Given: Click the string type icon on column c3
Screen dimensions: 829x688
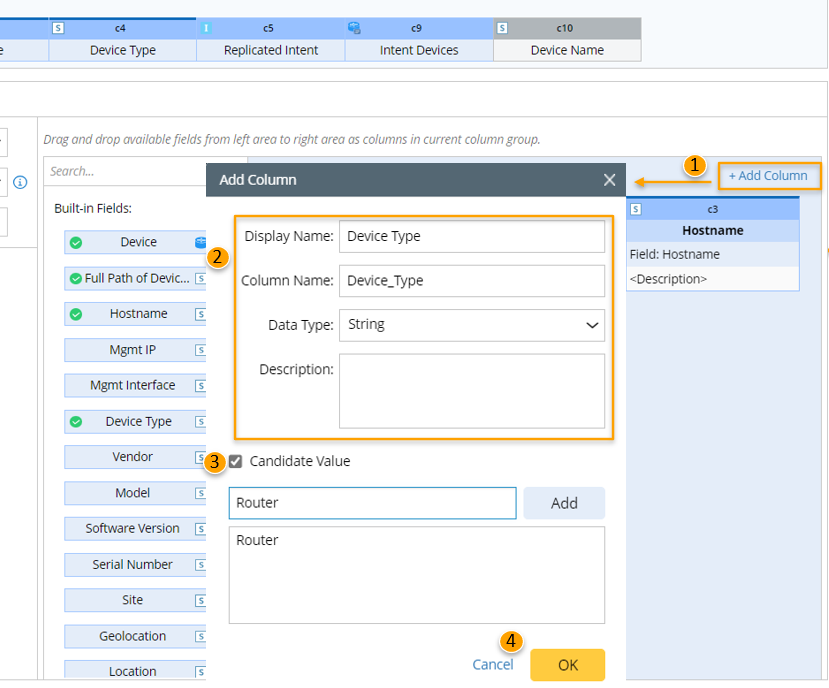Looking at the screenshot, I should [x=636, y=209].
